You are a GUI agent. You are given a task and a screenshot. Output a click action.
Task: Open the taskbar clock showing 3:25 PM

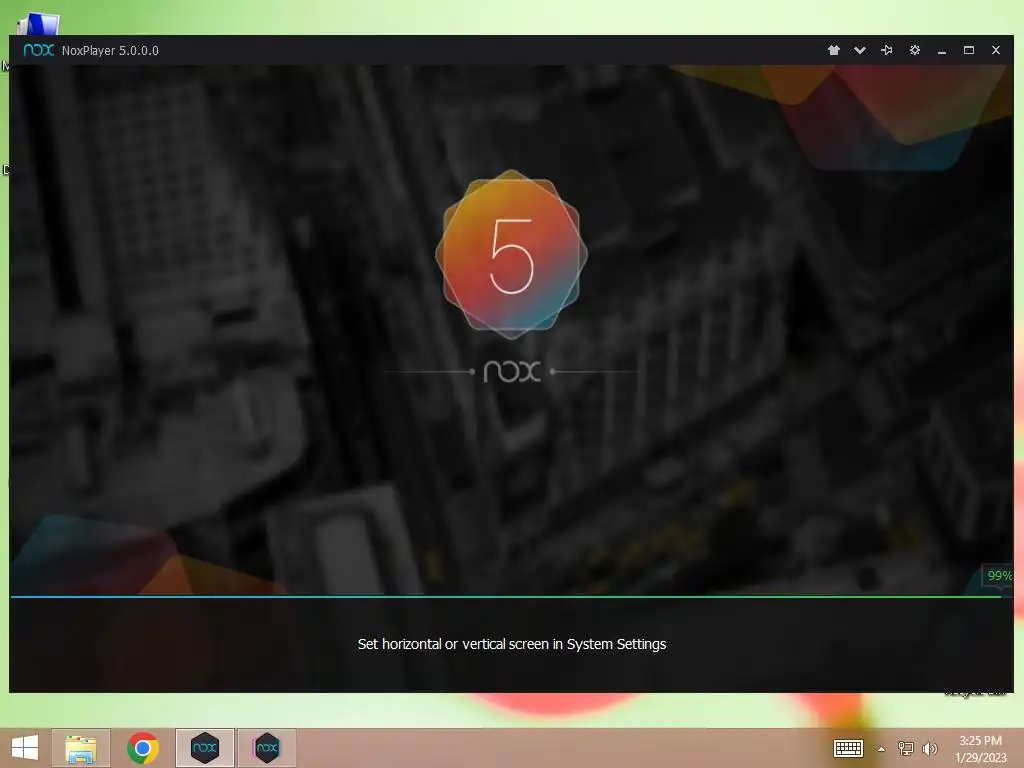(x=980, y=748)
